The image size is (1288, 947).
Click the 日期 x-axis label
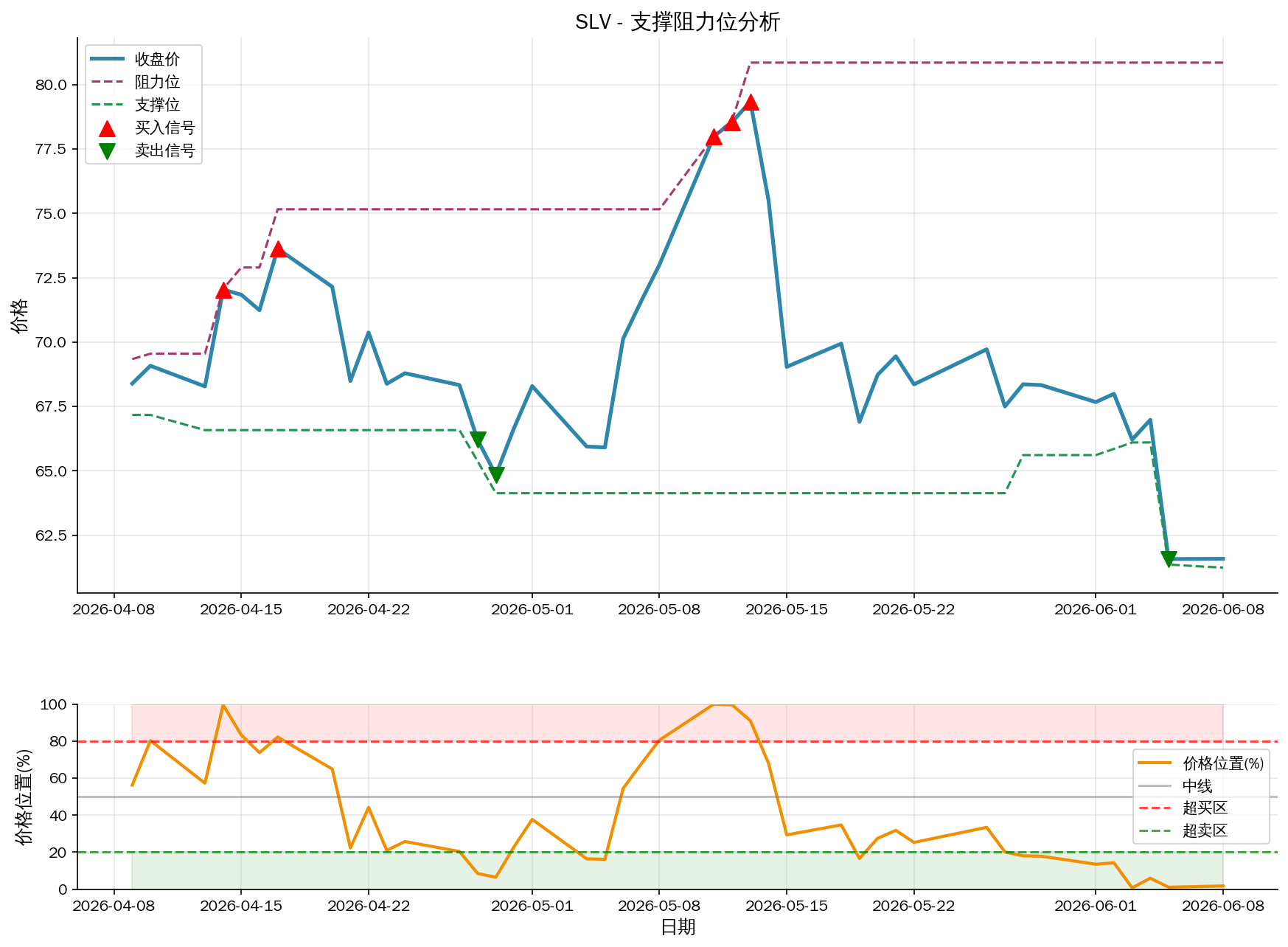pos(678,926)
